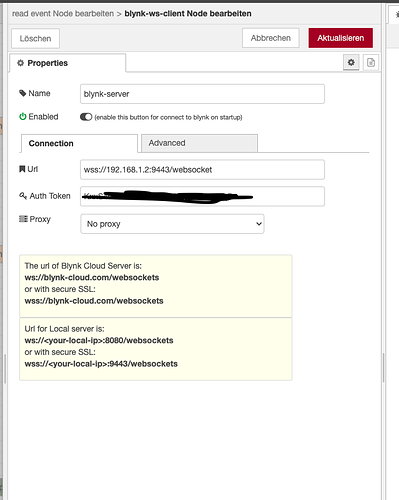Switch to the Connection tab
Screen dimensions: 399x500
pyautogui.click(x=79, y=143)
